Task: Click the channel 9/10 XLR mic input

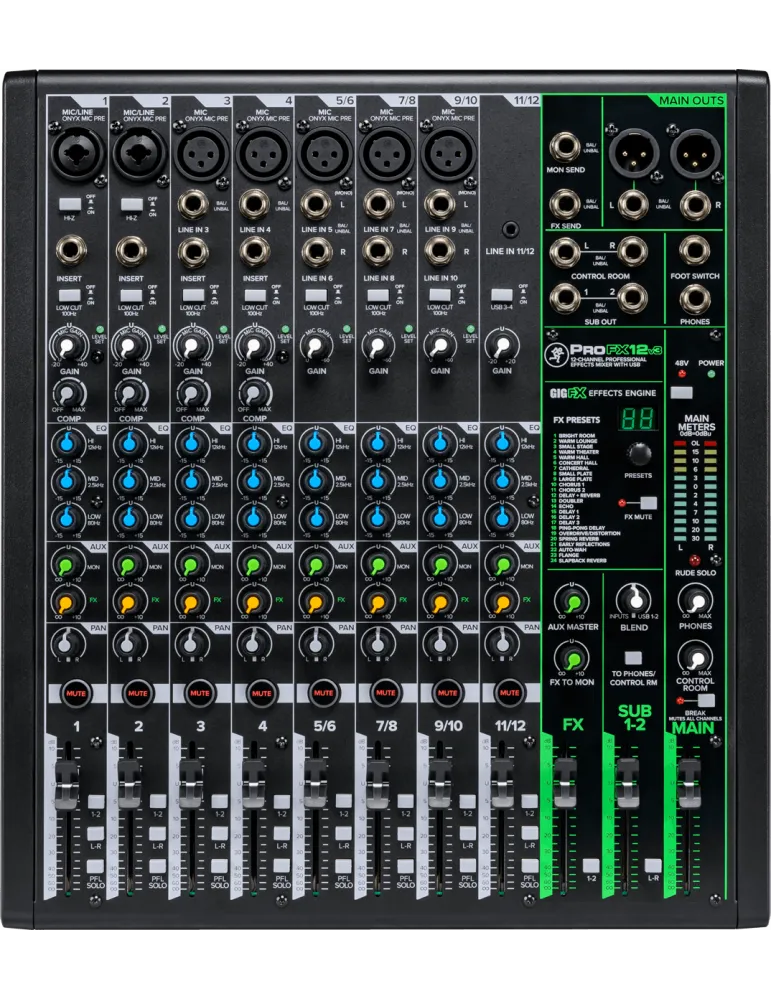Action: tap(448, 153)
